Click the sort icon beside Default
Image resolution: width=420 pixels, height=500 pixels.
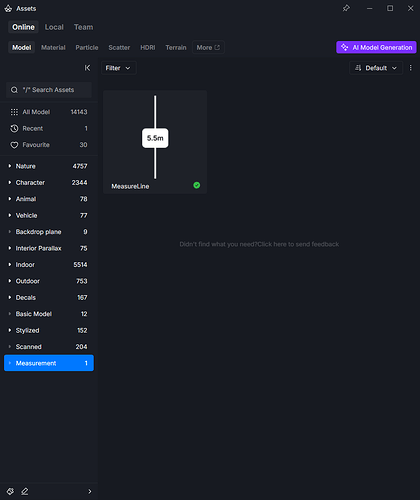click(358, 68)
